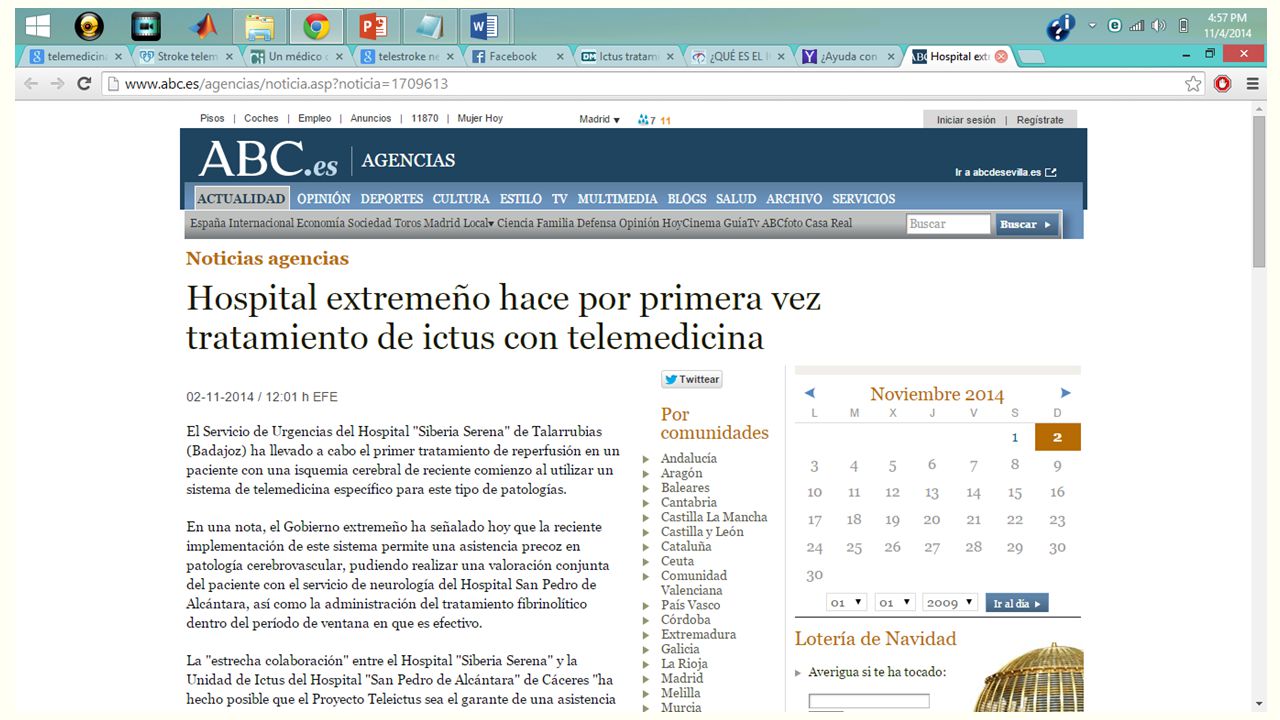Close the Hospital extremeño tab
The height and width of the screenshot is (720, 1280).
click(x=1001, y=57)
